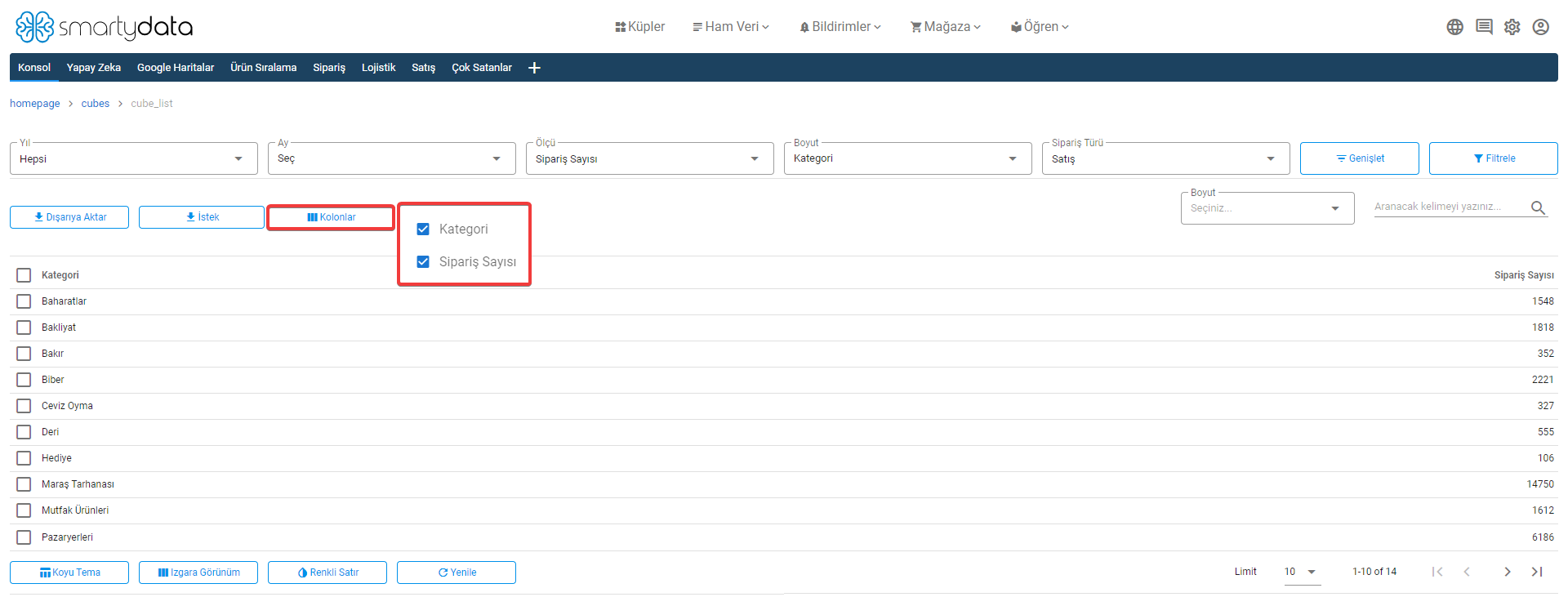This screenshot has height=606, width=1568.
Task: Go to homepage breadcrumb link
Action: (35, 104)
